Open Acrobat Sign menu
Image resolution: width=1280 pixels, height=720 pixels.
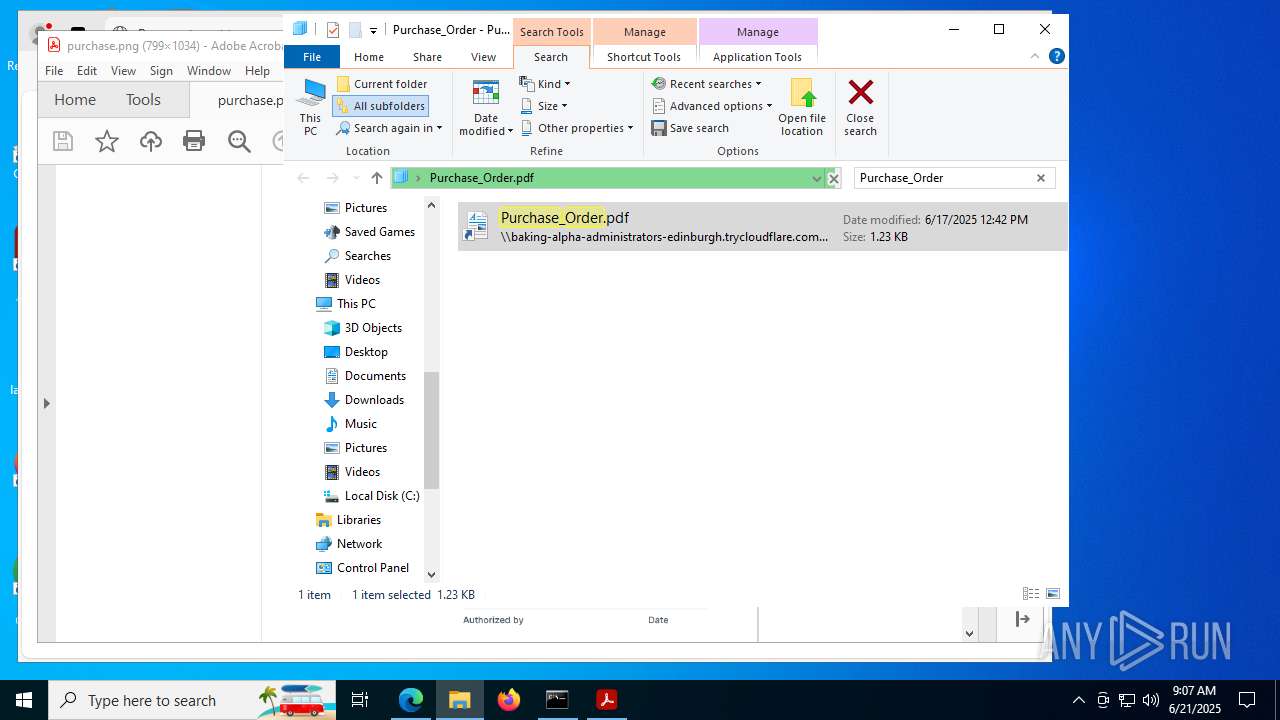pos(161,71)
